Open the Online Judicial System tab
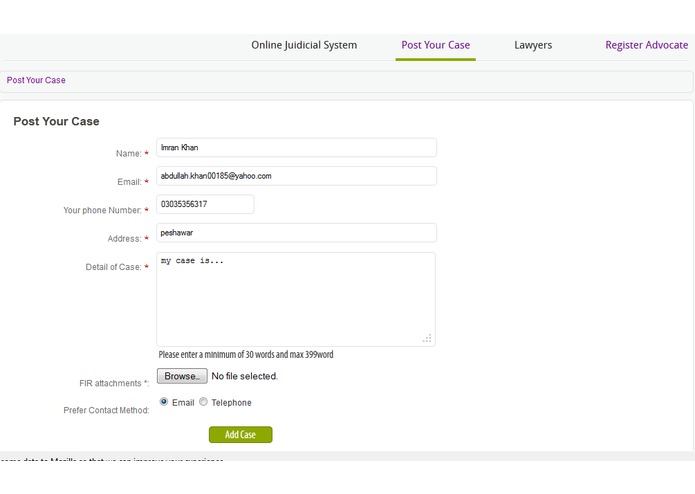This screenshot has height=494, width=695. pos(304,45)
